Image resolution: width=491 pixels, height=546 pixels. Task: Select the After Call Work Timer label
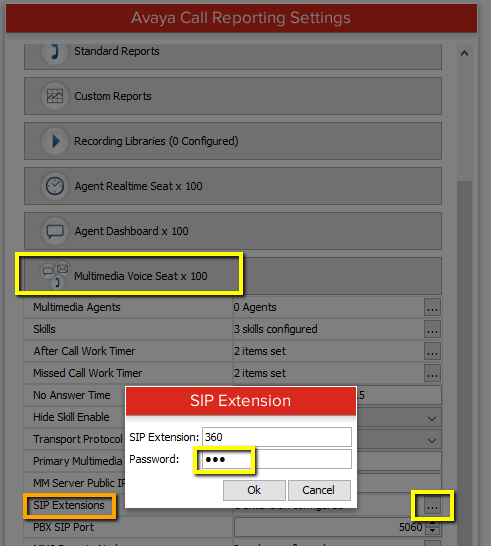pyautogui.click(x=84, y=351)
